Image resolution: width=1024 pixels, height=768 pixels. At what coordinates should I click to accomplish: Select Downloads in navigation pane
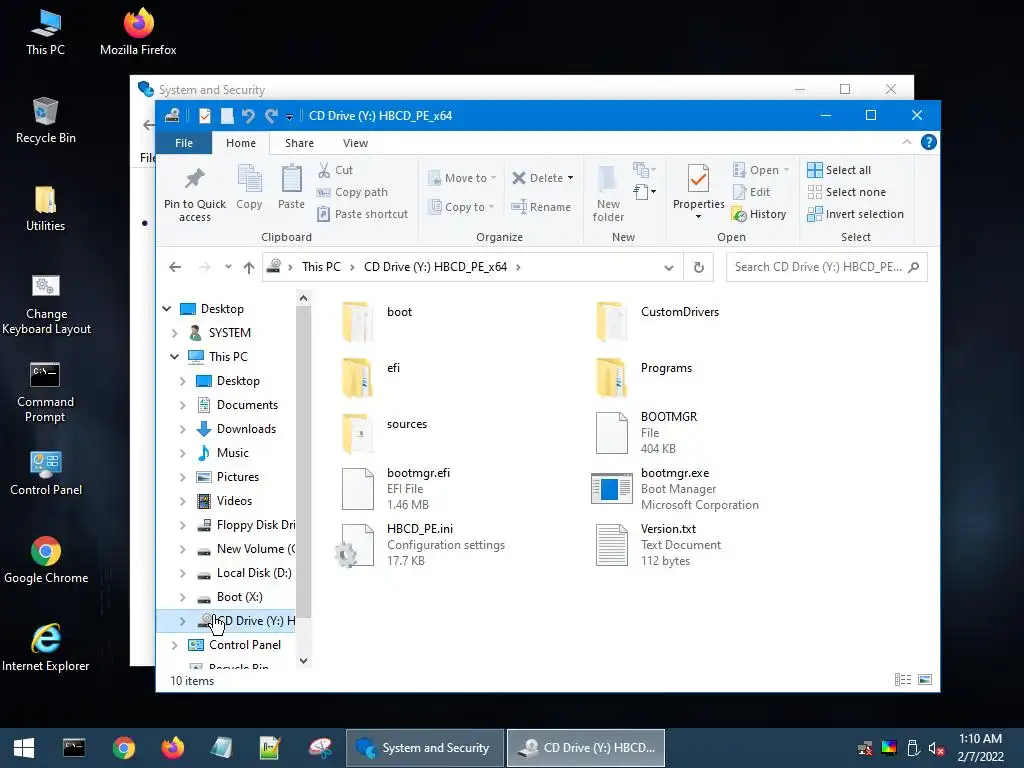tap(246, 429)
